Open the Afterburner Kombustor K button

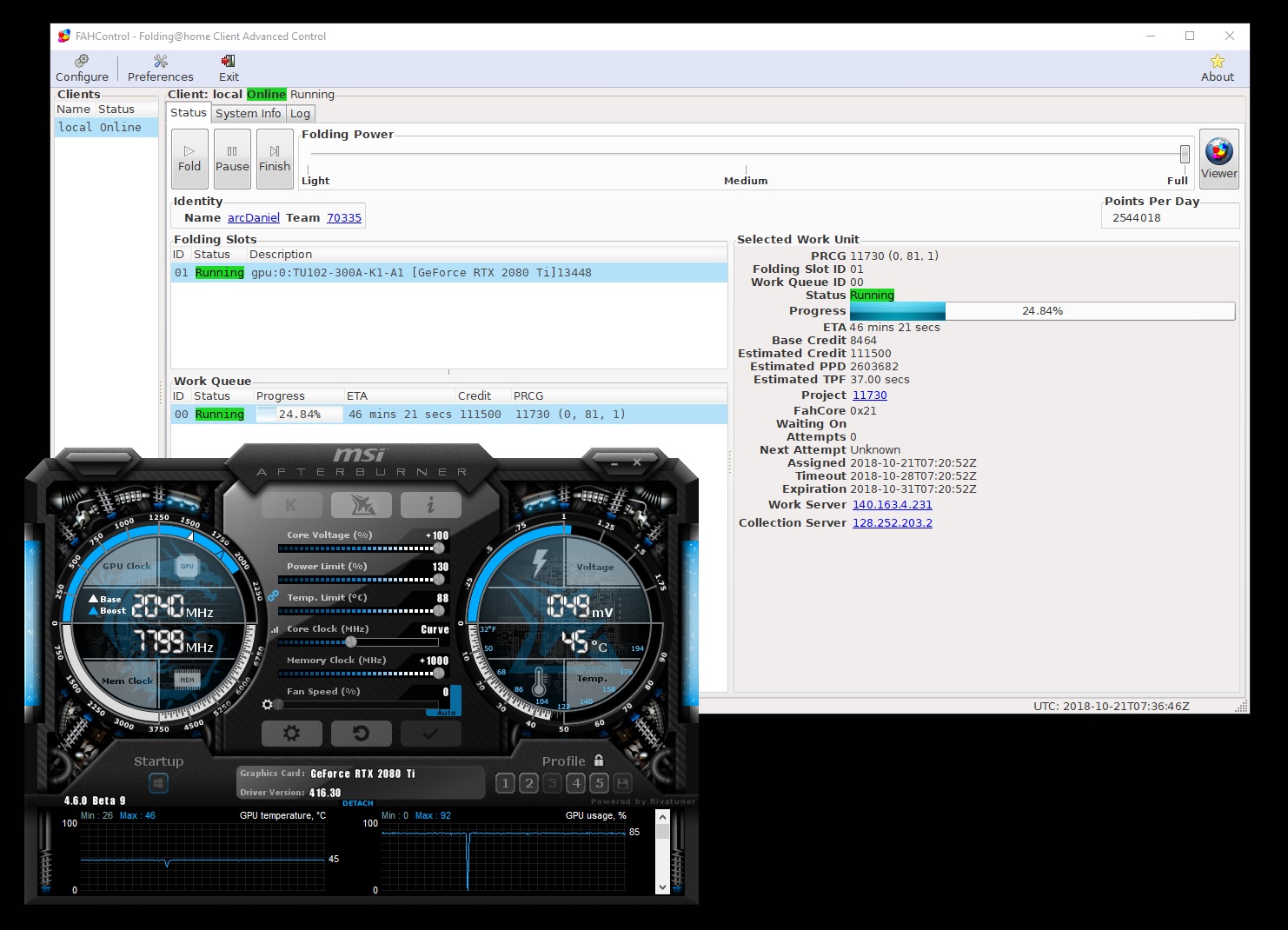291,505
